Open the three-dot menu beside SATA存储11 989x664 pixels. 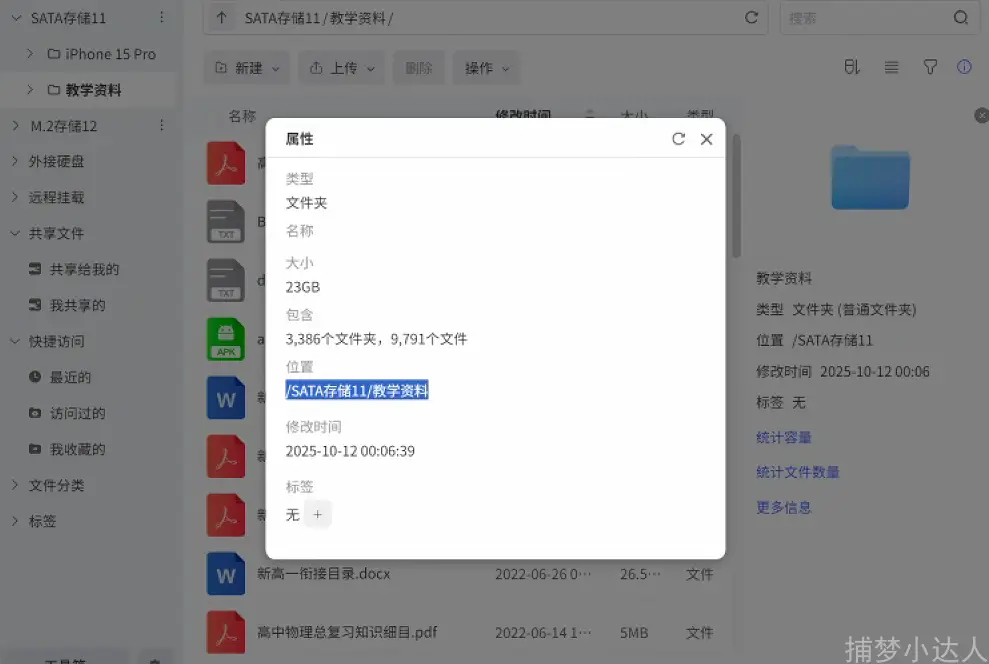coord(163,17)
